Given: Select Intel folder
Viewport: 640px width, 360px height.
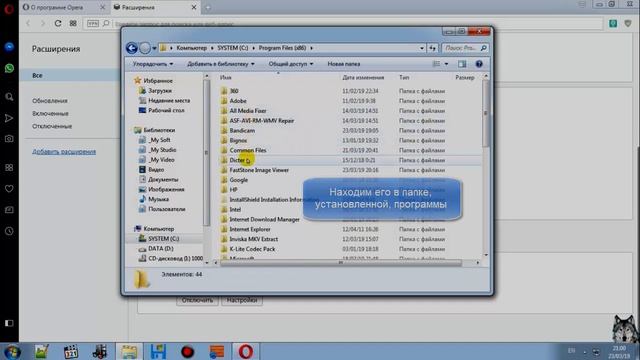Looking at the screenshot, I should point(235,209).
